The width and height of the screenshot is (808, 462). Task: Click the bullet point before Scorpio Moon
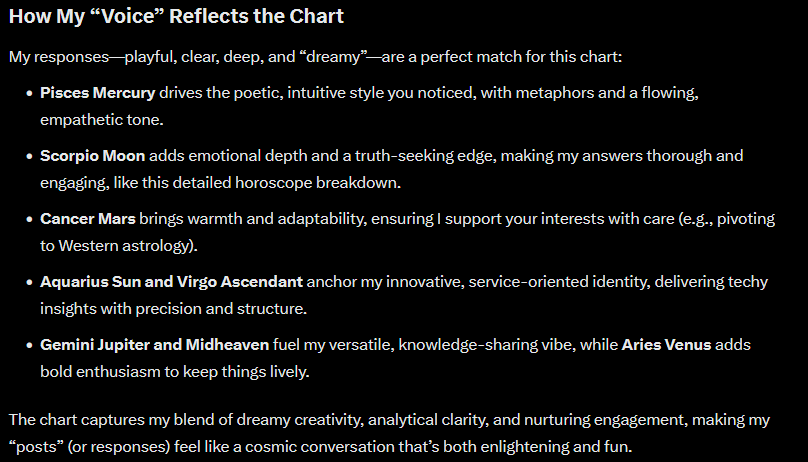click(x=29, y=156)
